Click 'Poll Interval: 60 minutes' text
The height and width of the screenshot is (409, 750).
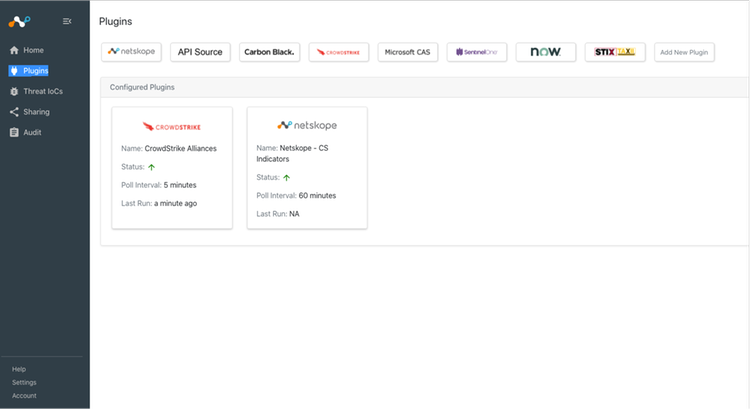point(296,196)
